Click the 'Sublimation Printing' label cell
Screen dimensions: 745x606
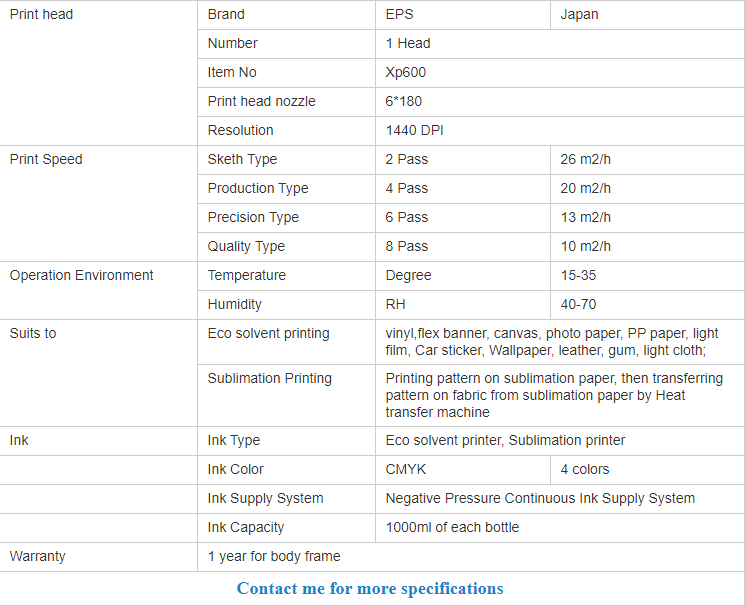(270, 378)
